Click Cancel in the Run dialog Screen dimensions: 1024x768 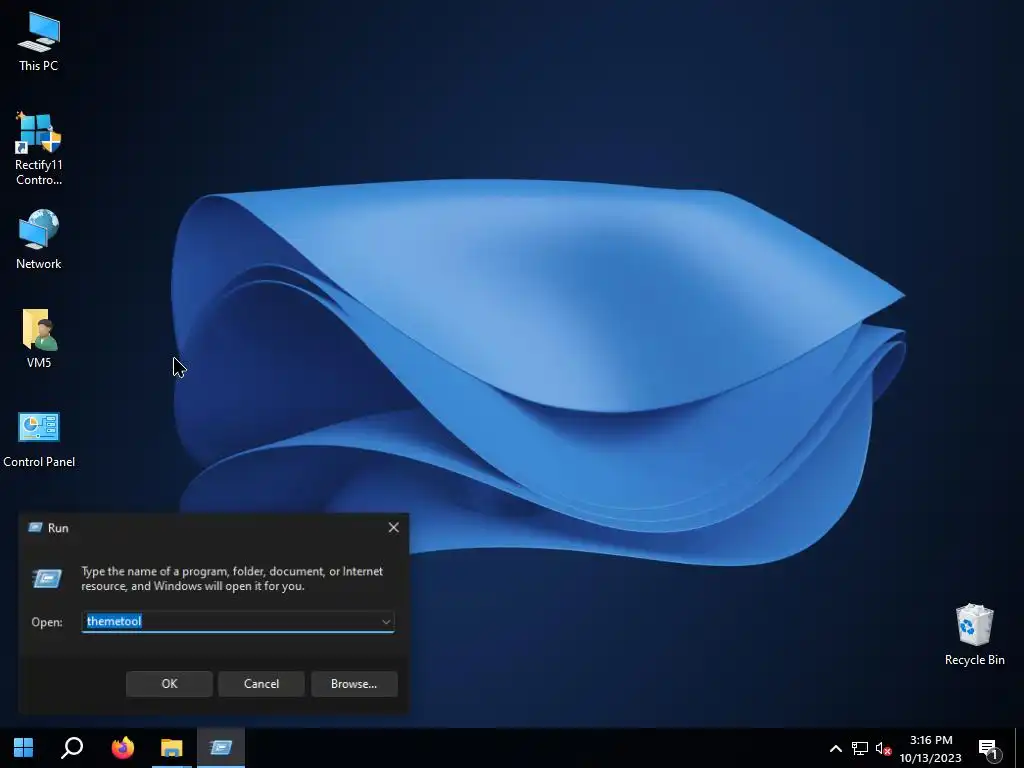261,684
